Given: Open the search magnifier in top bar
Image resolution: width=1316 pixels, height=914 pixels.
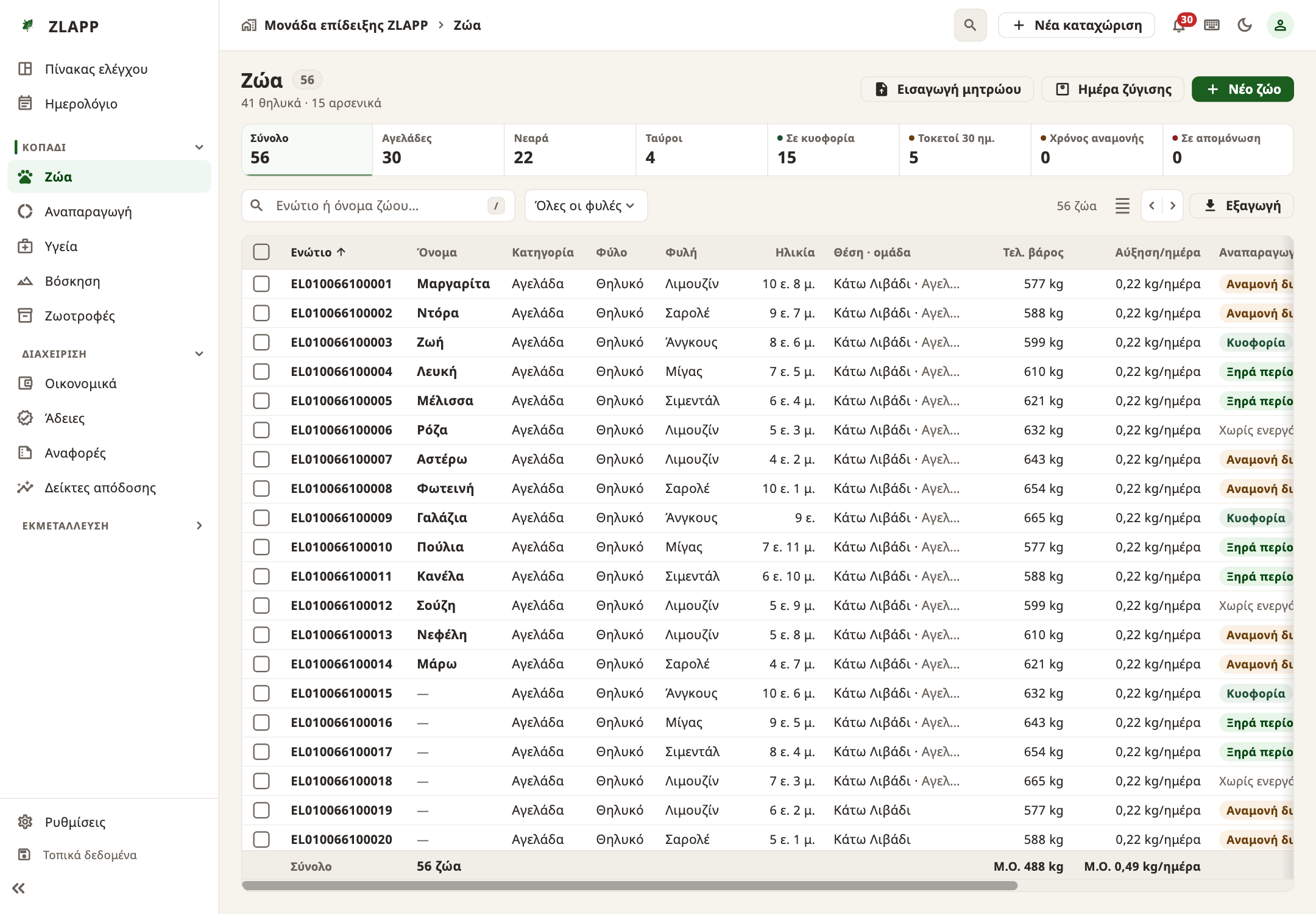Looking at the screenshot, I should (970, 25).
